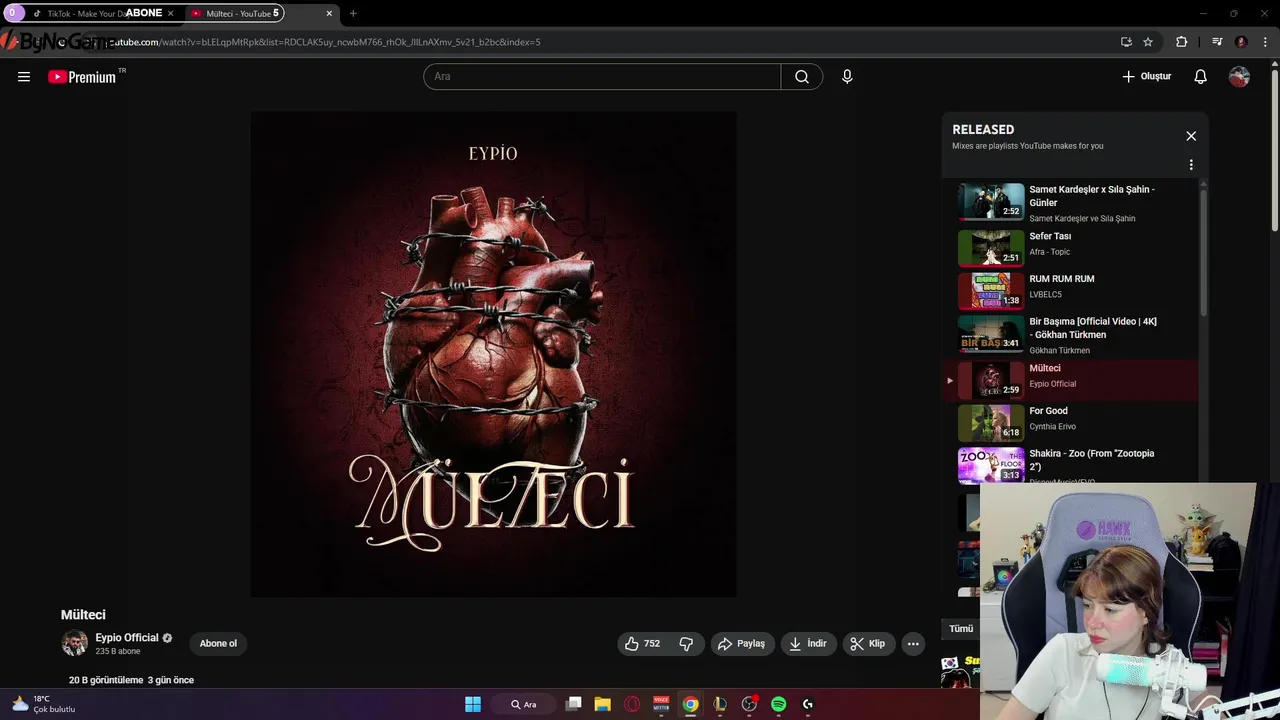The height and width of the screenshot is (720, 1280).
Task: Focus the YouTube Ara search field
Action: (x=602, y=77)
